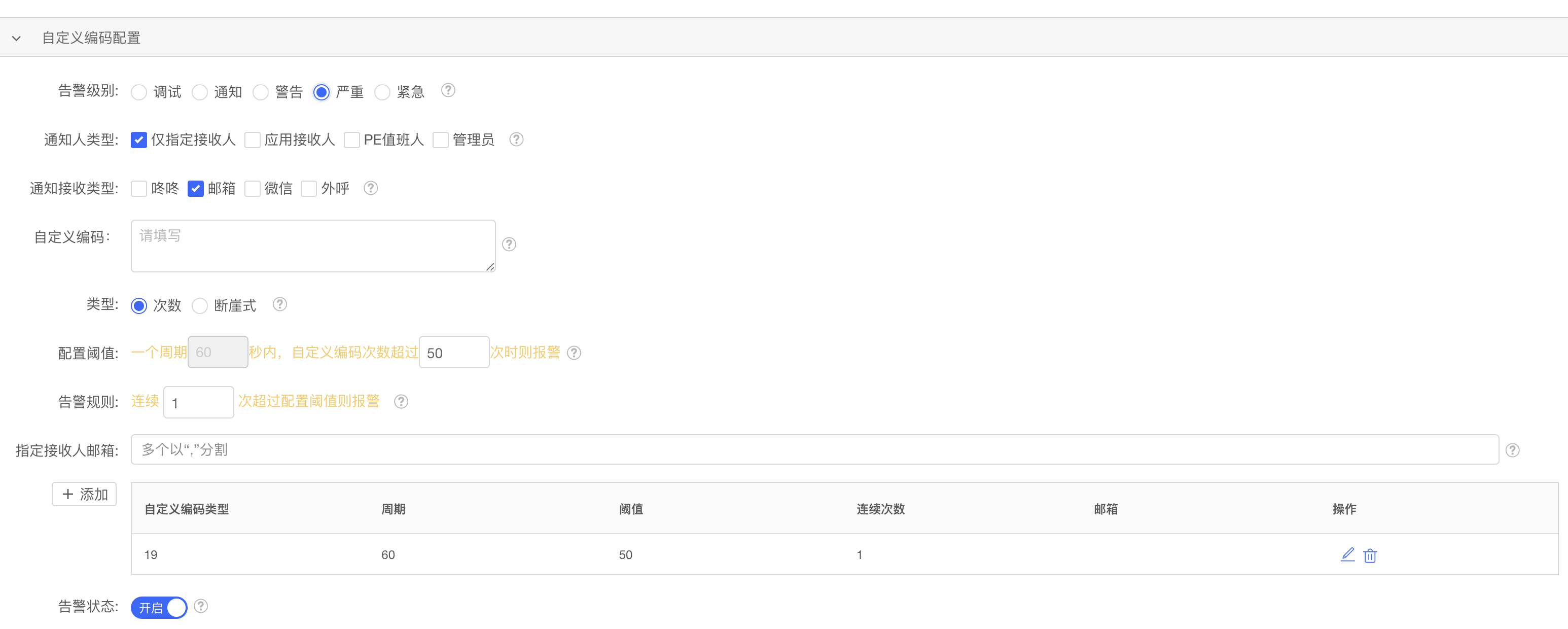Click help icon next to 告警状态 switch
Screen dimensions: 1568x629
(x=201, y=606)
